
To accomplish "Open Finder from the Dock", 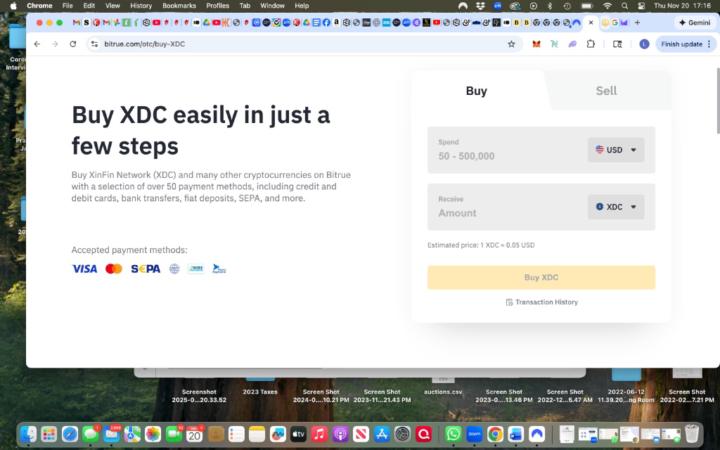I will point(28,434).
